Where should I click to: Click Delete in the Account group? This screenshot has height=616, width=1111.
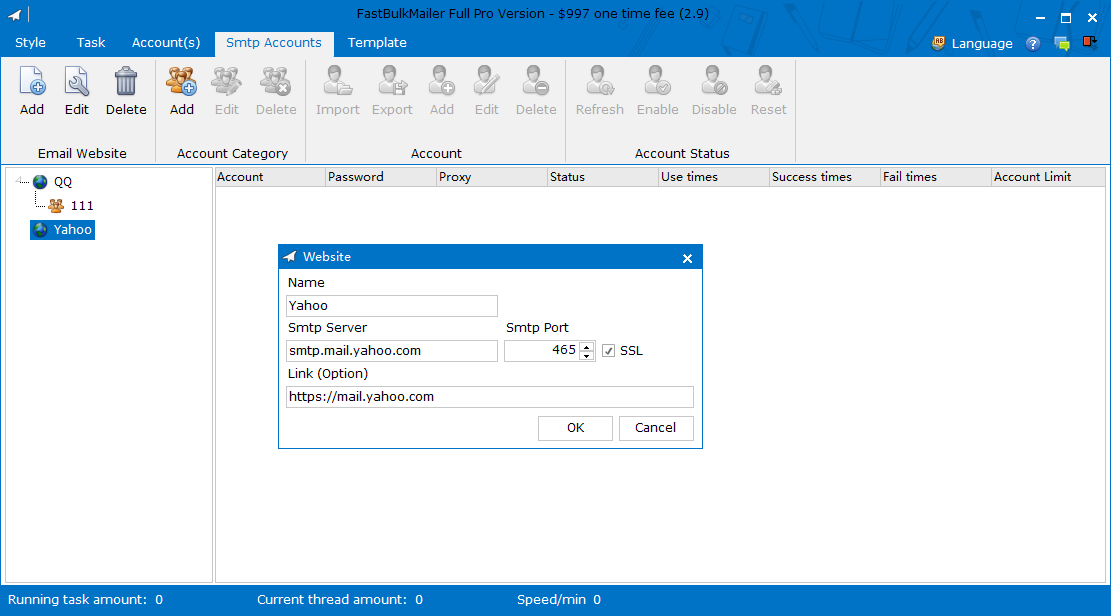point(536,91)
